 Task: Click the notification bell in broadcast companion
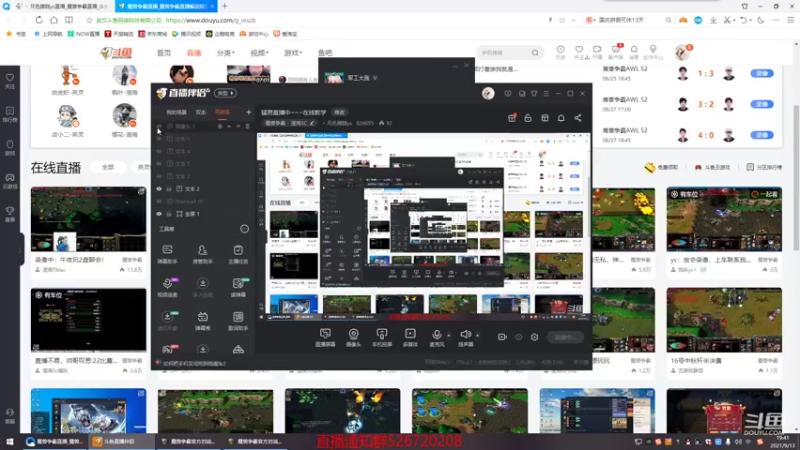pos(561,118)
